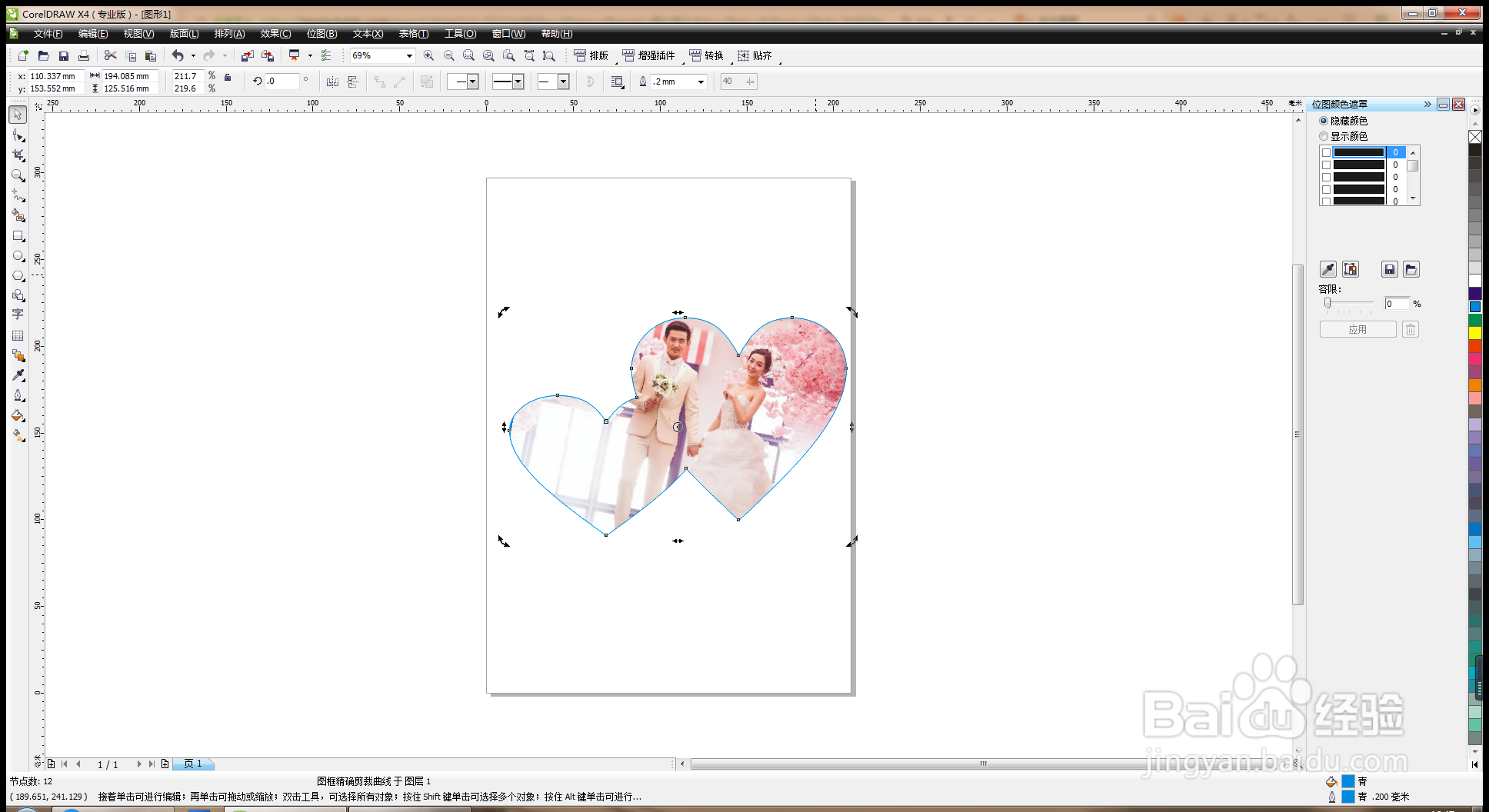Screen dimensions: 1489x812
Task: Open a saved color mask
Action: tap(1411, 269)
